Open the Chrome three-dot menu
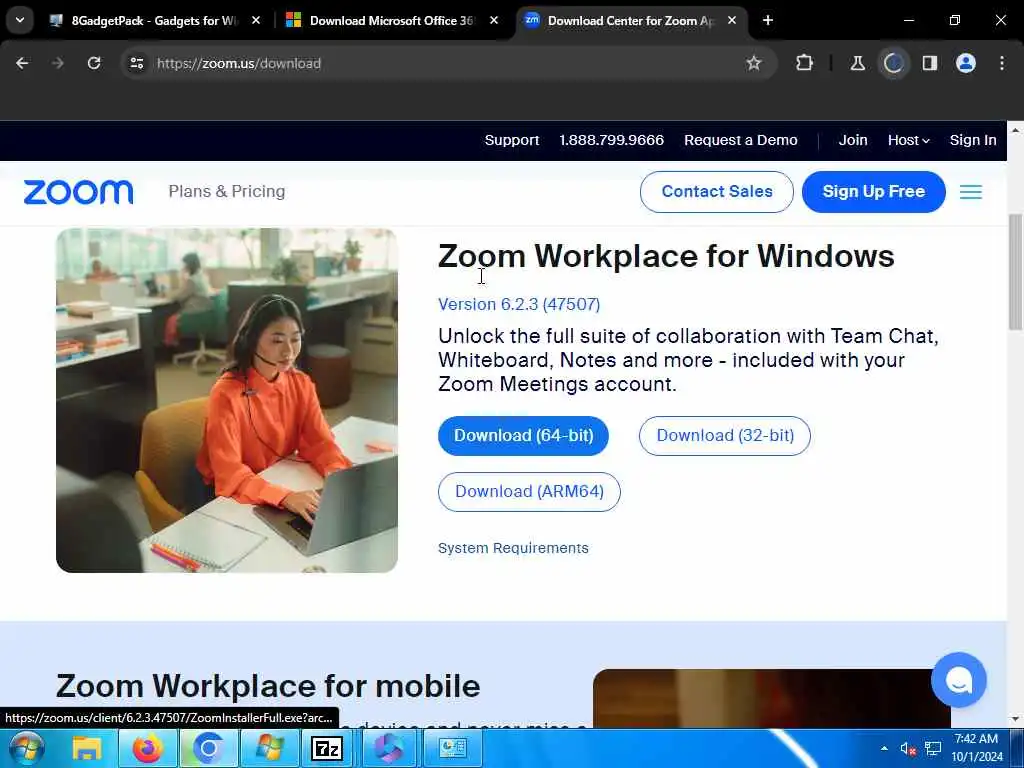This screenshot has width=1024, height=768. pos(1002,63)
